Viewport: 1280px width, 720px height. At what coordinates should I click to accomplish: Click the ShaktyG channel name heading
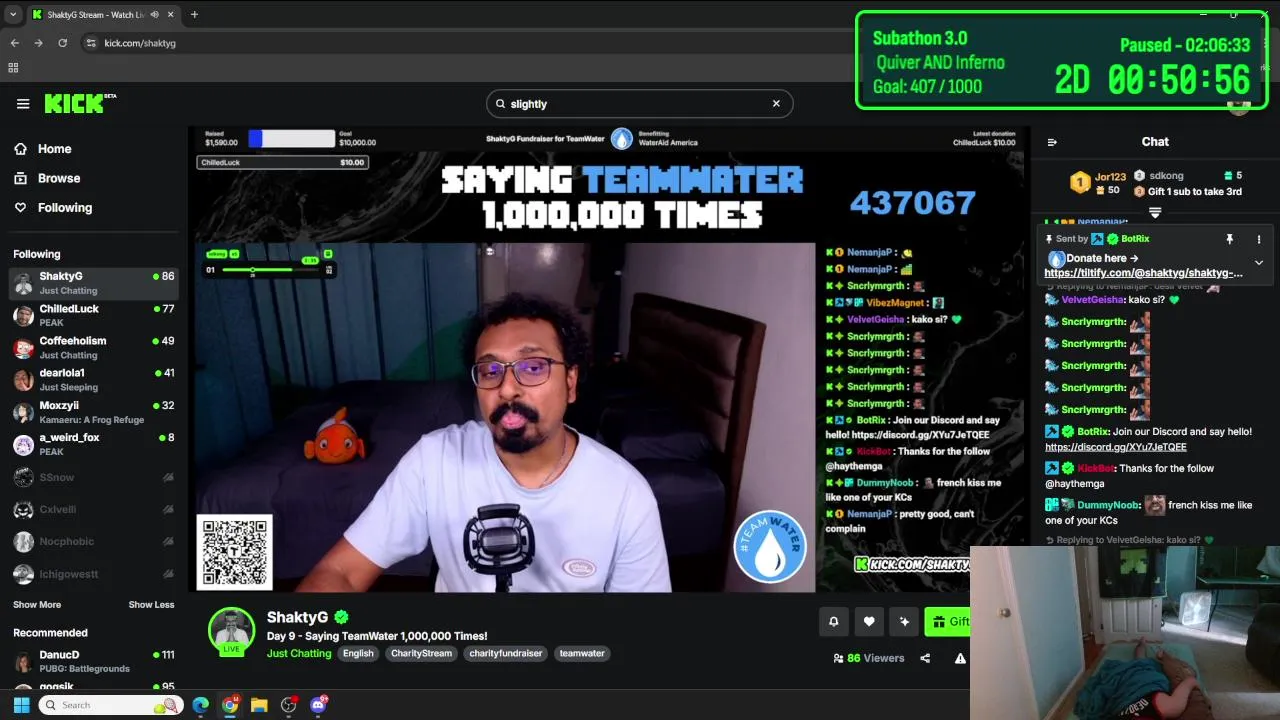(x=298, y=617)
